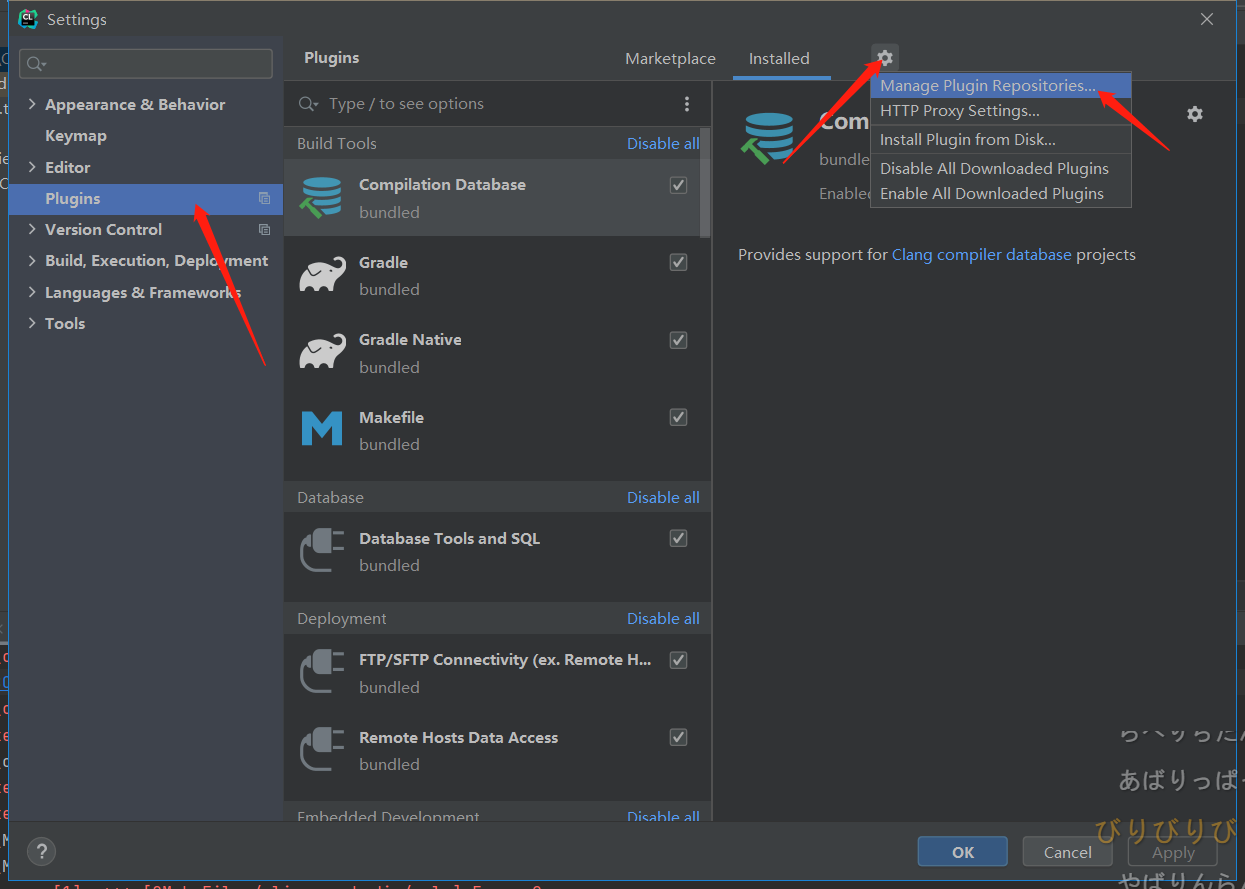
Task: Select Plugins in settings tree
Action: point(146,199)
